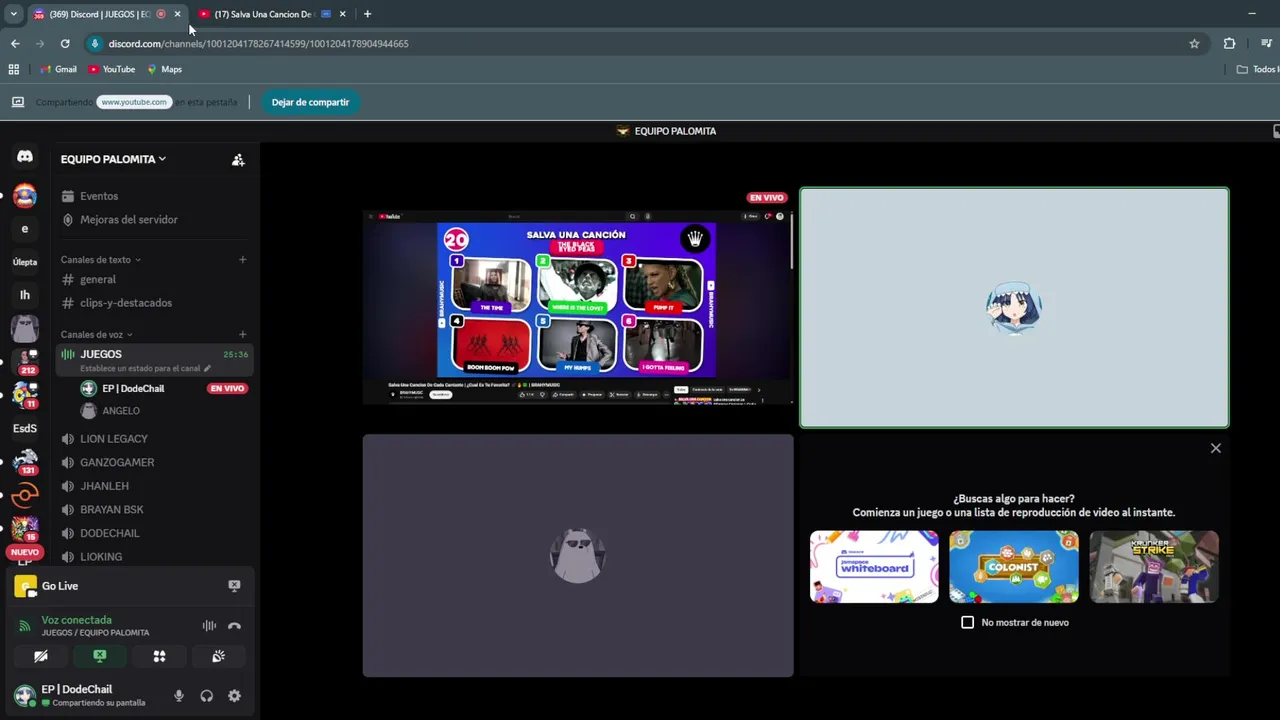The width and height of the screenshot is (1280, 720).
Task: Open a new browser tab
Action: [367, 14]
